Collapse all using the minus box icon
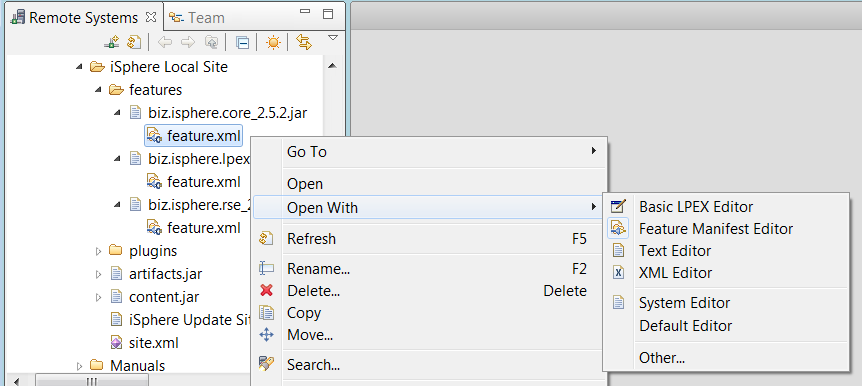The width and height of the screenshot is (862, 386). coord(242,43)
